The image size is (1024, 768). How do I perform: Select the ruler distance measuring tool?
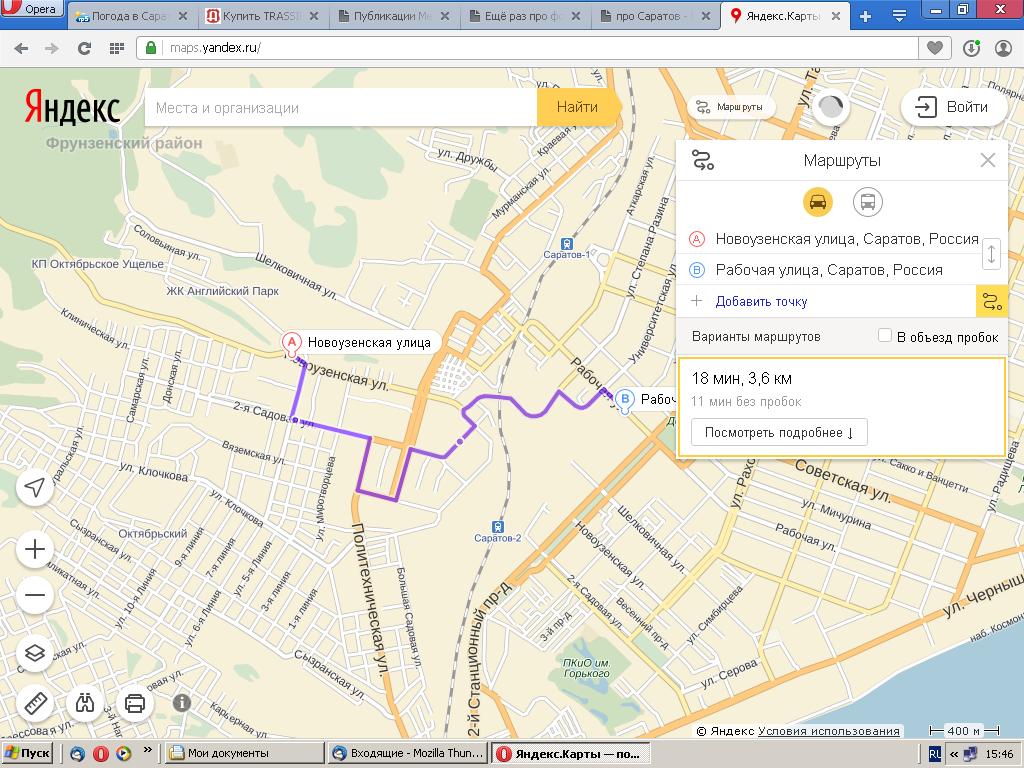tap(35, 703)
